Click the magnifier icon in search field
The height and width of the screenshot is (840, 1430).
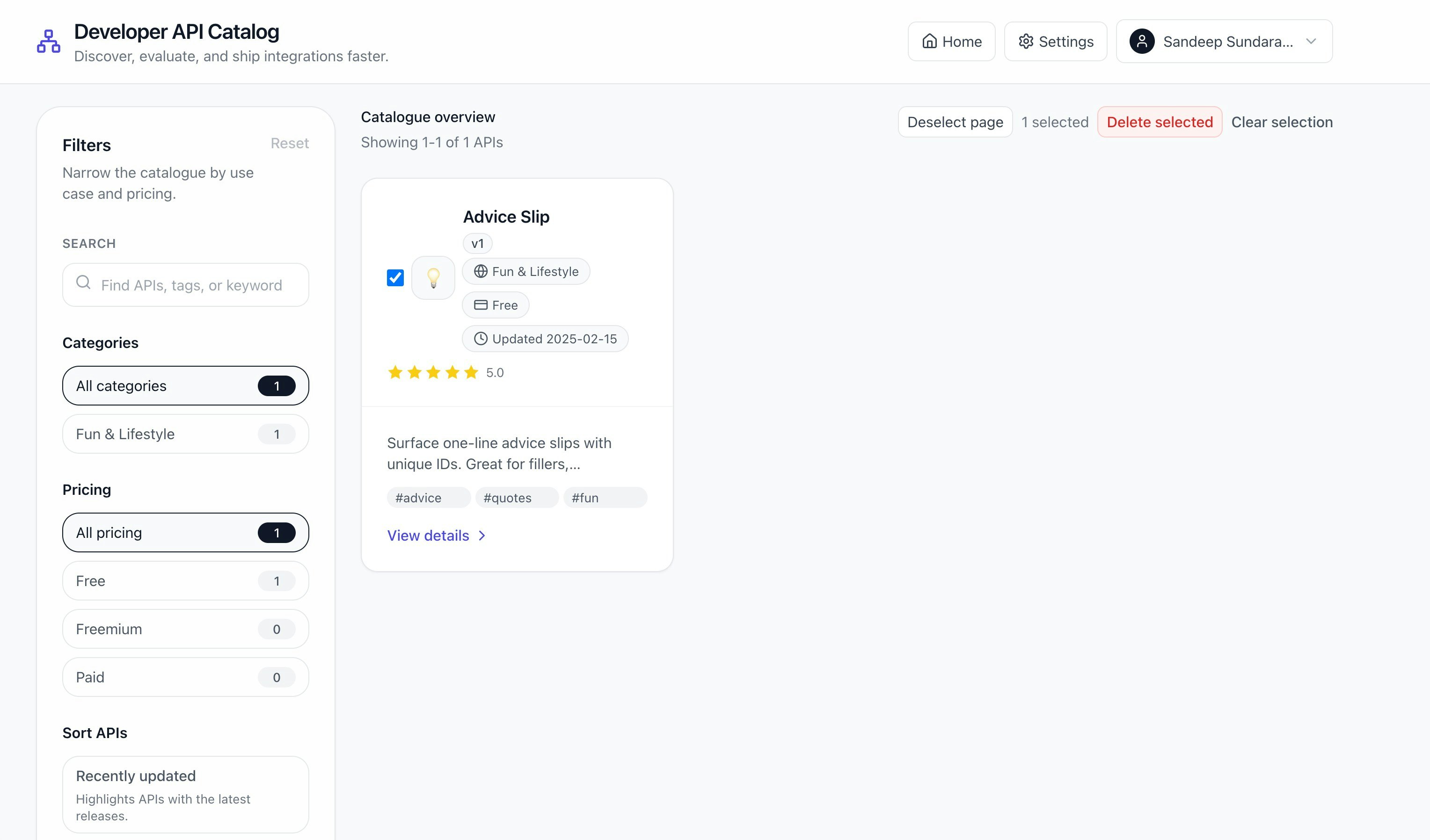[x=83, y=282]
